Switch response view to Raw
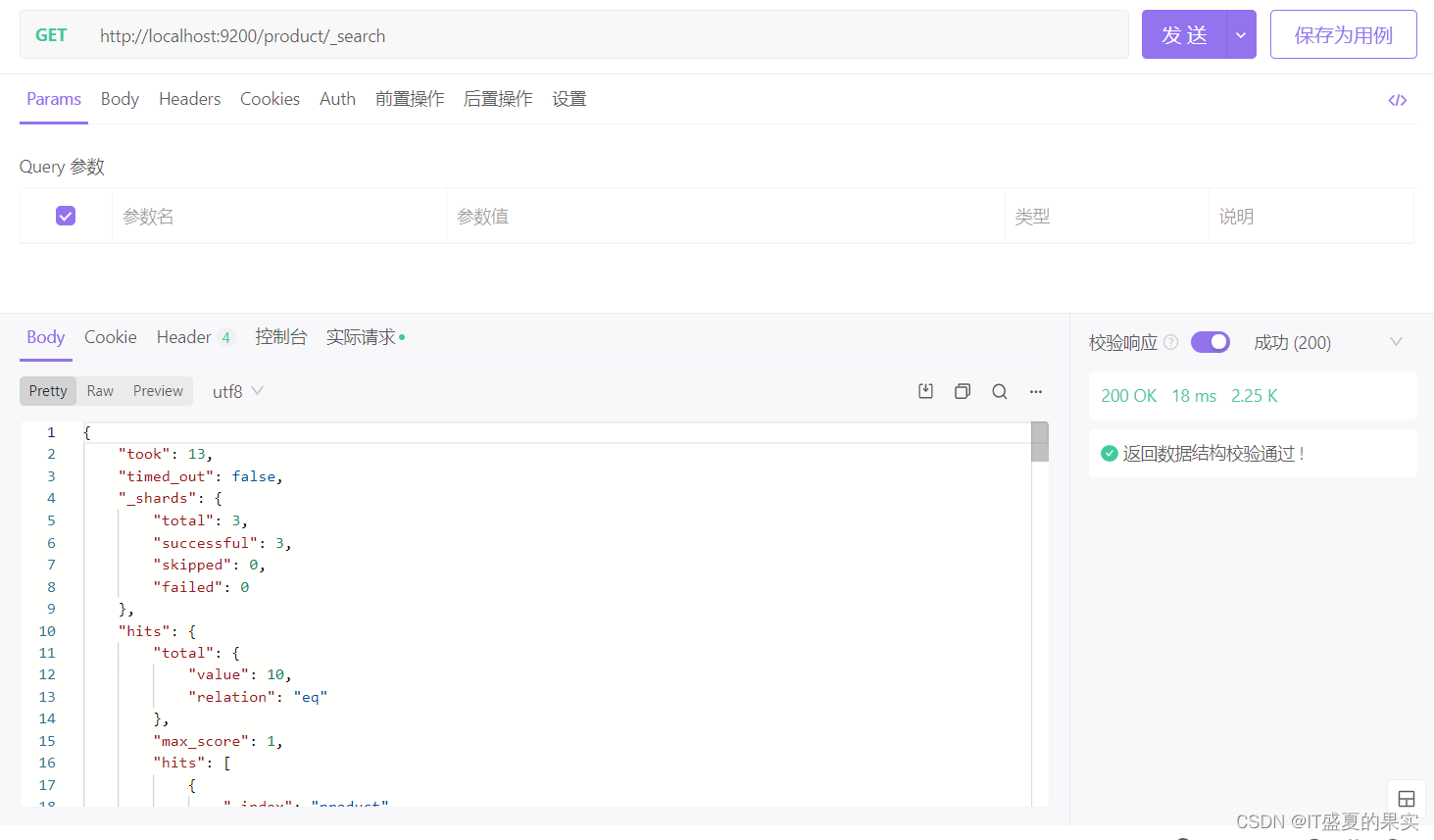 click(x=99, y=390)
